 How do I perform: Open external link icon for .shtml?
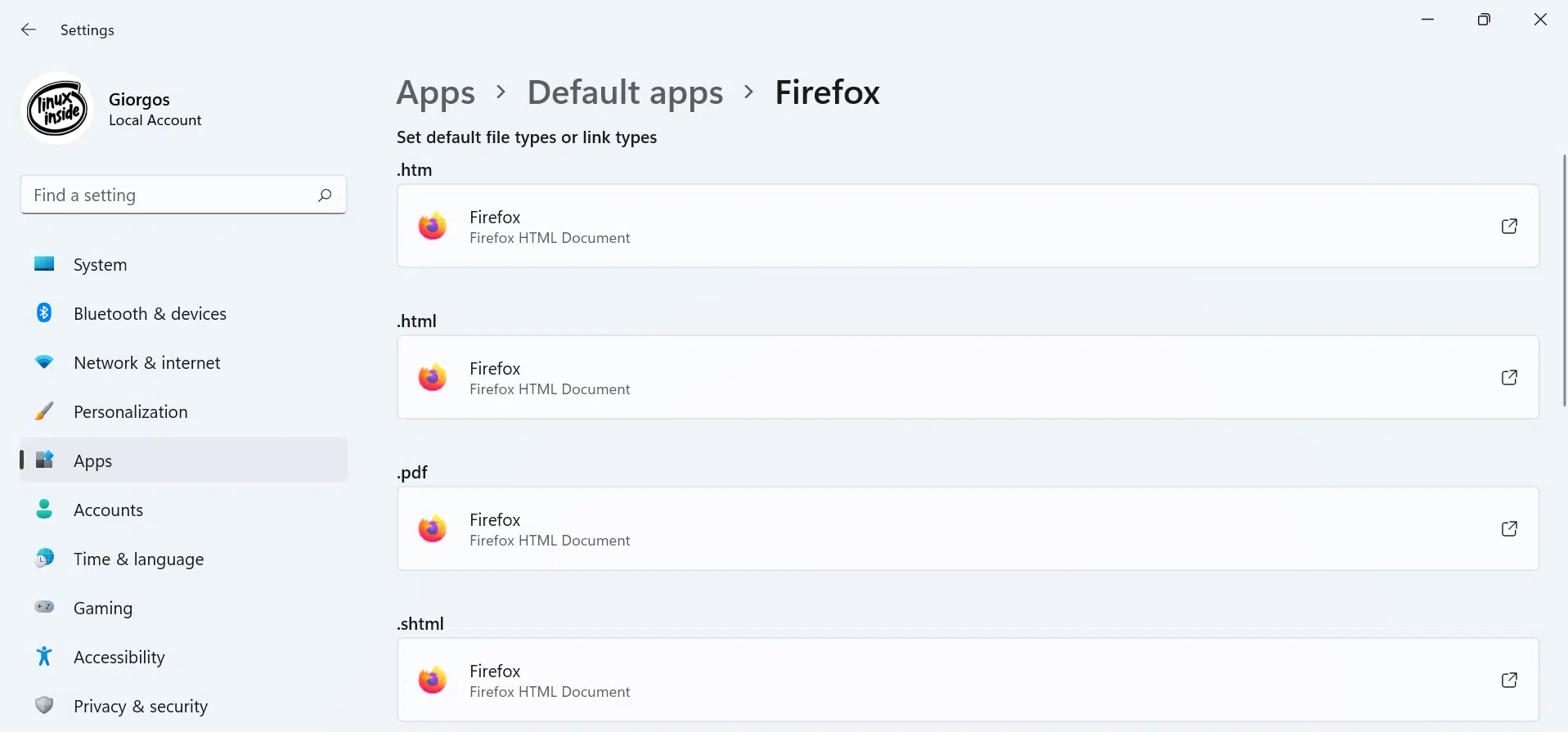point(1509,680)
